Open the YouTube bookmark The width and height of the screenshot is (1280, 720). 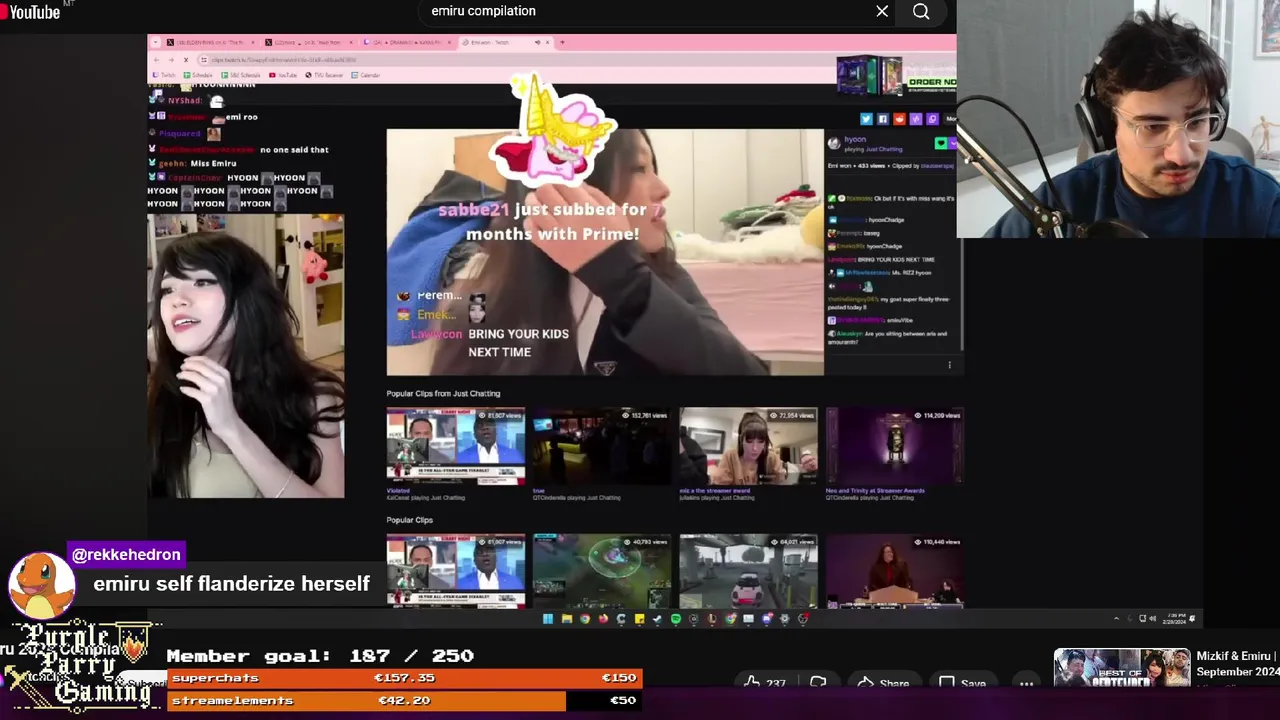coord(283,75)
